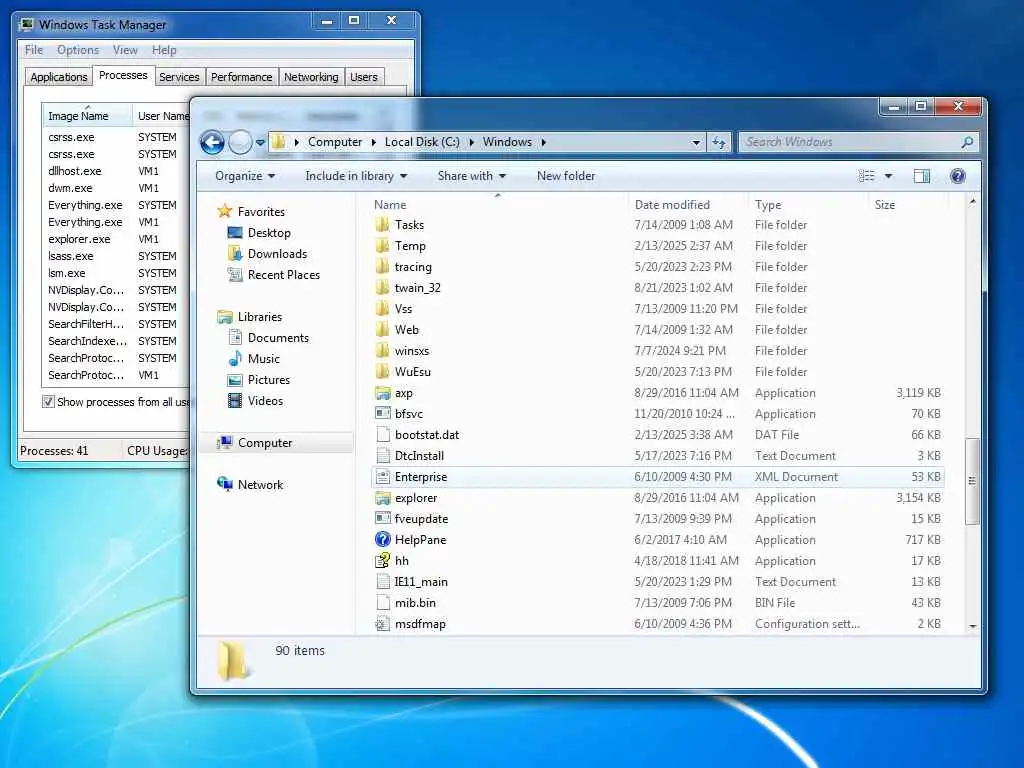Switch to the Applications tab in Task Manager

[x=59, y=77]
